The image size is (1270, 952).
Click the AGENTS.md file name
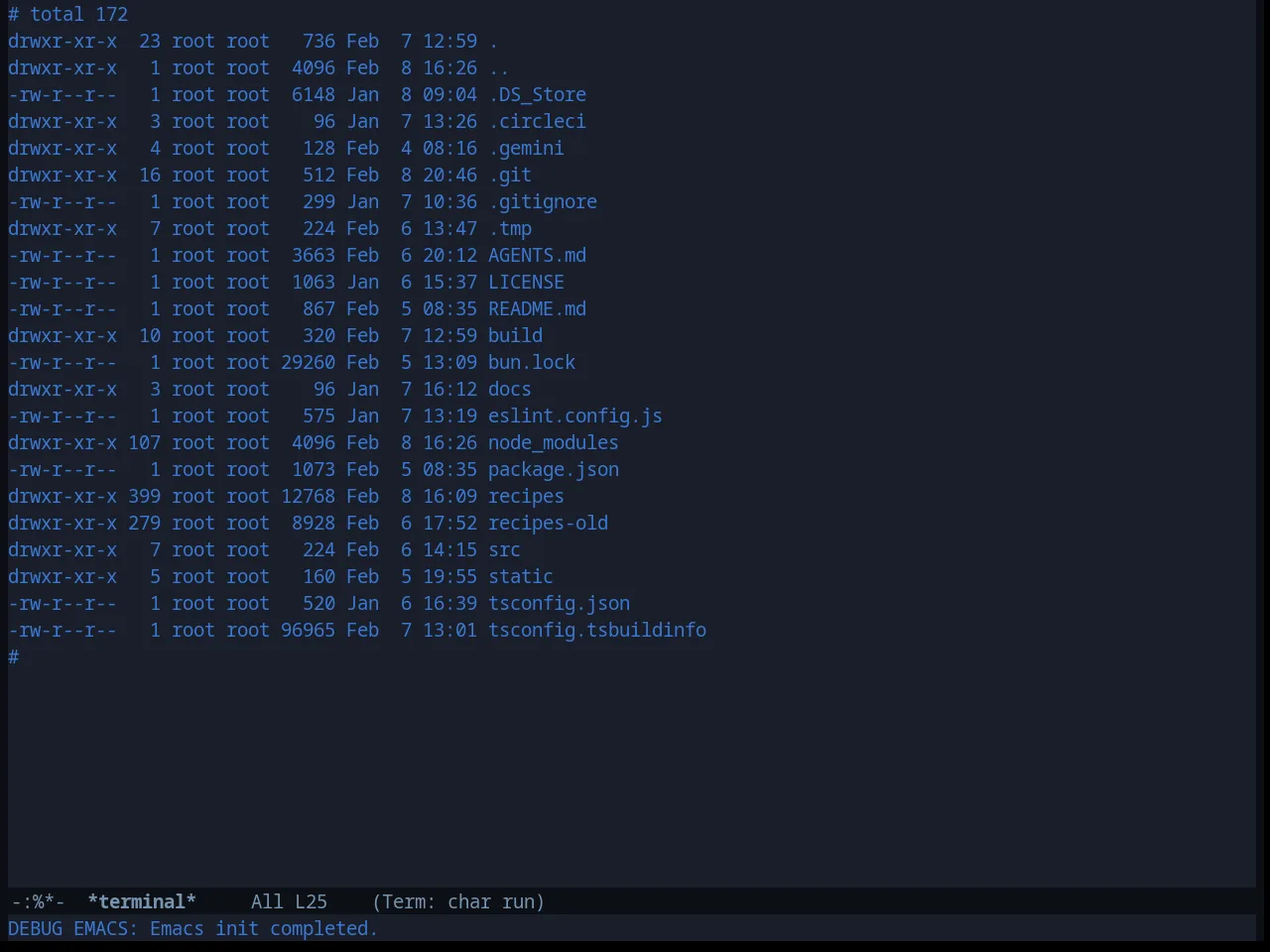point(537,255)
